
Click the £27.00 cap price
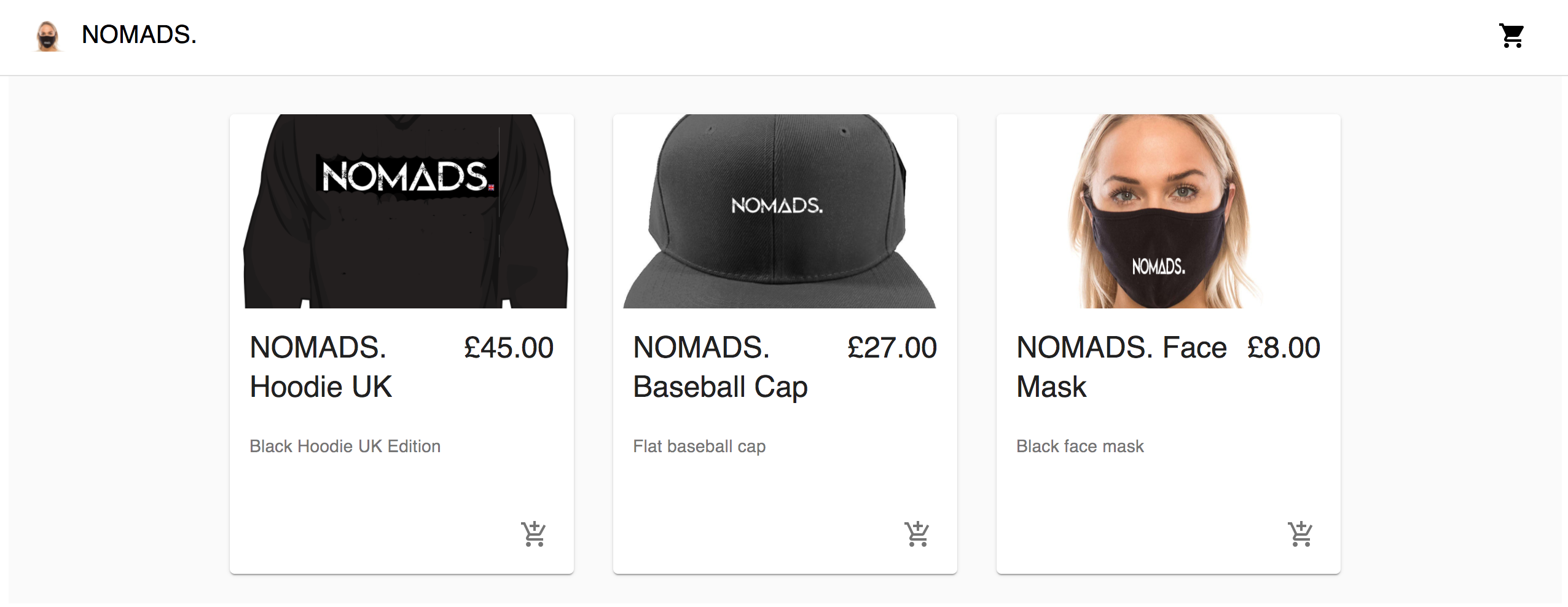click(x=892, y=348)
